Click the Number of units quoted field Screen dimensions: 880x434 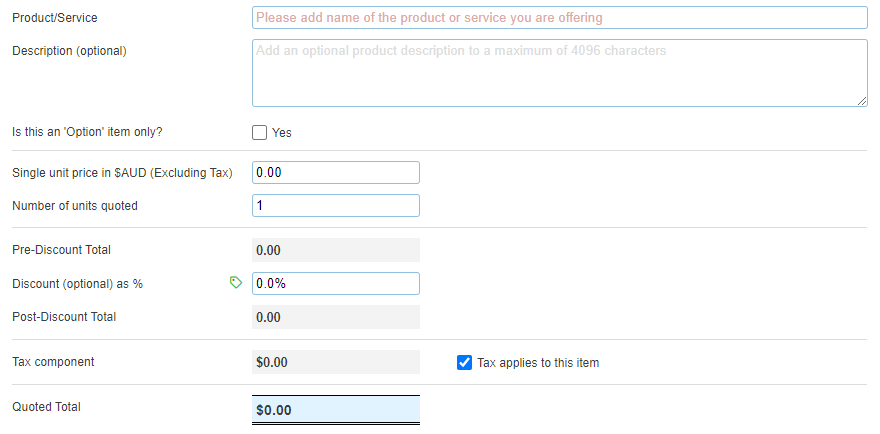pos(336,206)
